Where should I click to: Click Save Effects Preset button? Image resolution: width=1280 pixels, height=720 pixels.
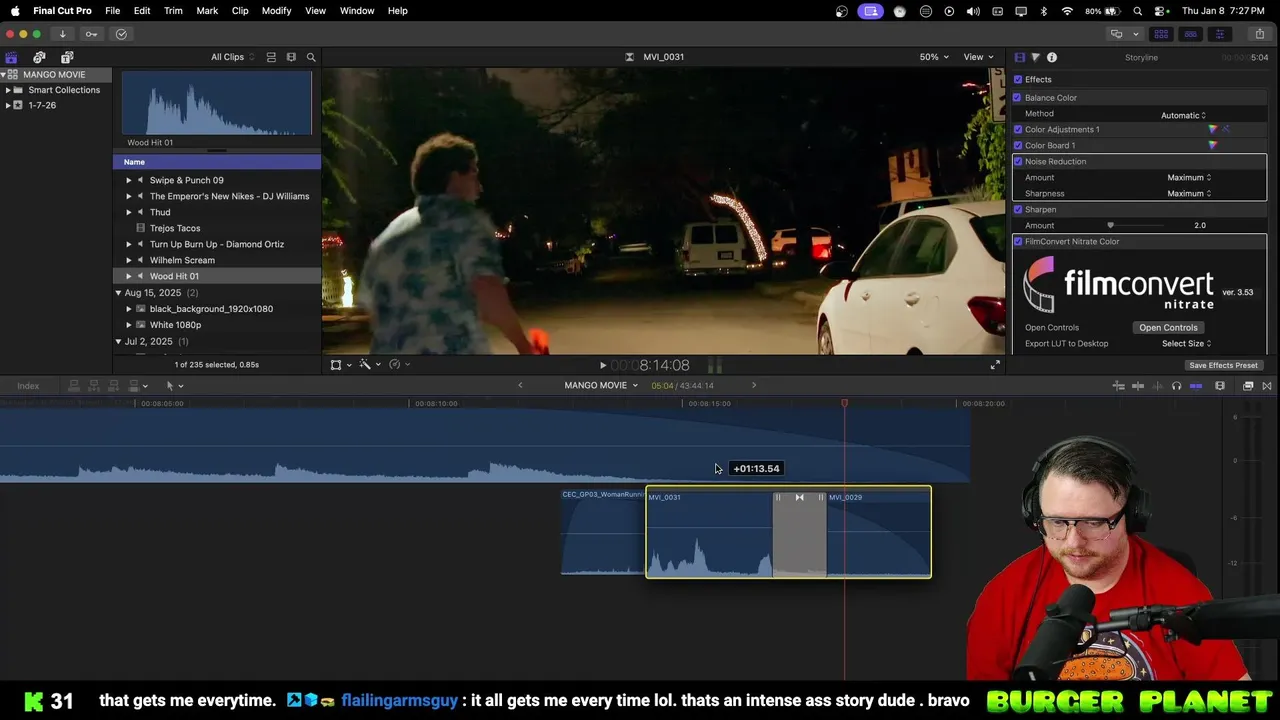tap(1223, 366)
